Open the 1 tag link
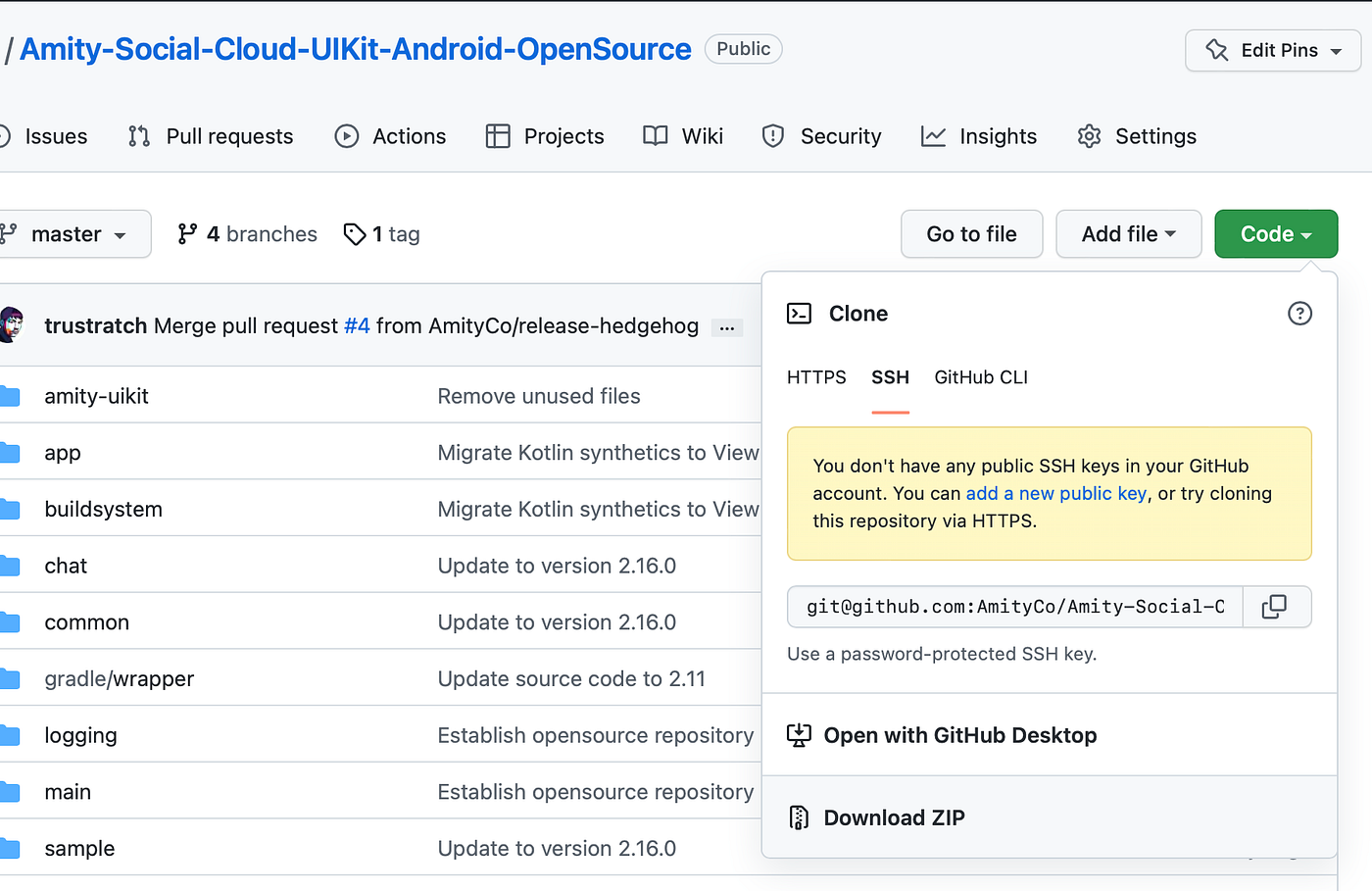 [382, 234]
